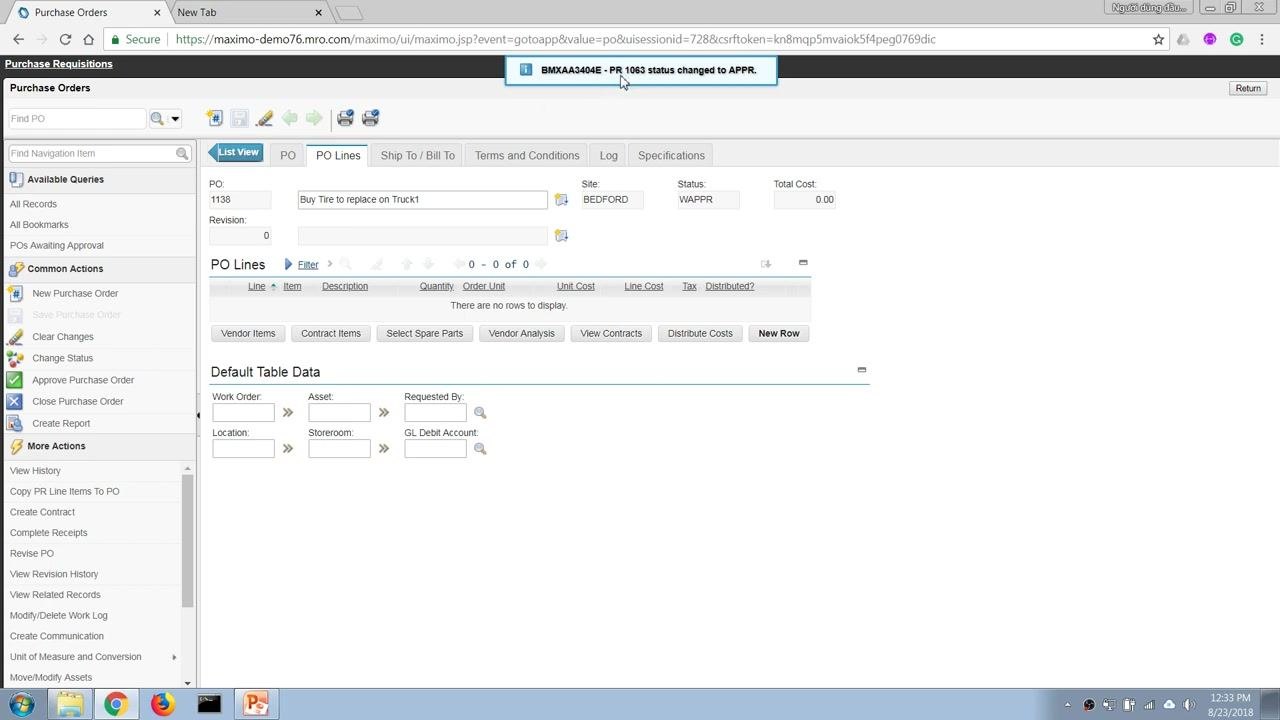The height and width of the screenshot is (720, 1280).
Task: Go to previous record with toolbar arrow
Action: point(289,118)
